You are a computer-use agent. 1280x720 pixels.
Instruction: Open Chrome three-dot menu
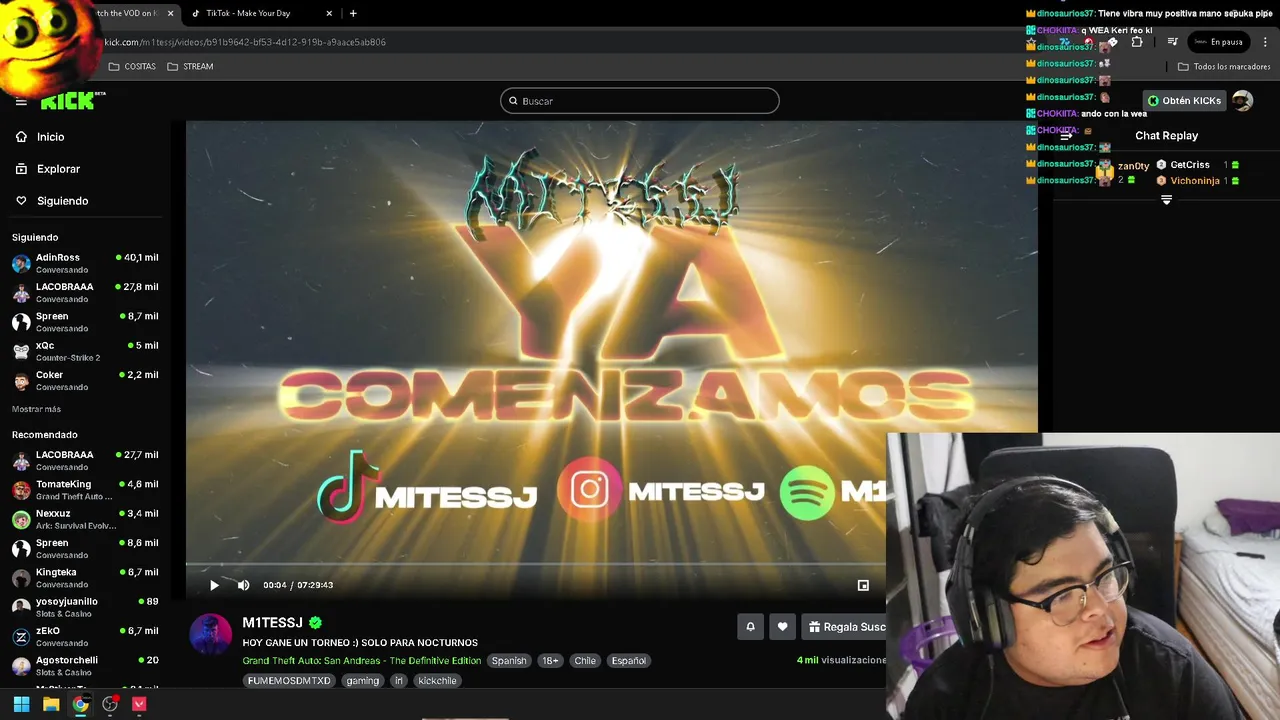[x=1266, y=42]
